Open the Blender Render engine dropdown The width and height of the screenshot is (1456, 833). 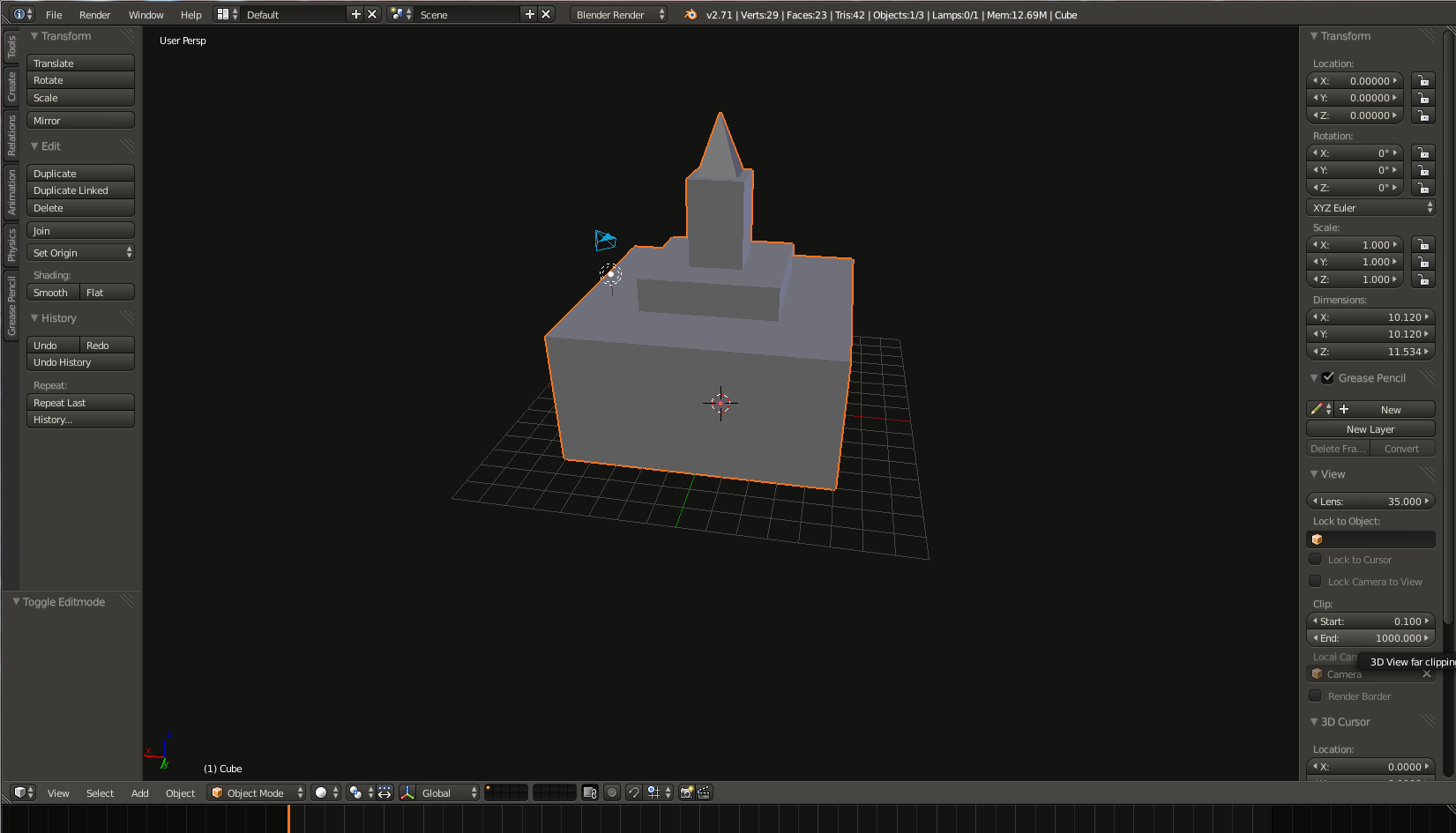[x=619, y=14]
